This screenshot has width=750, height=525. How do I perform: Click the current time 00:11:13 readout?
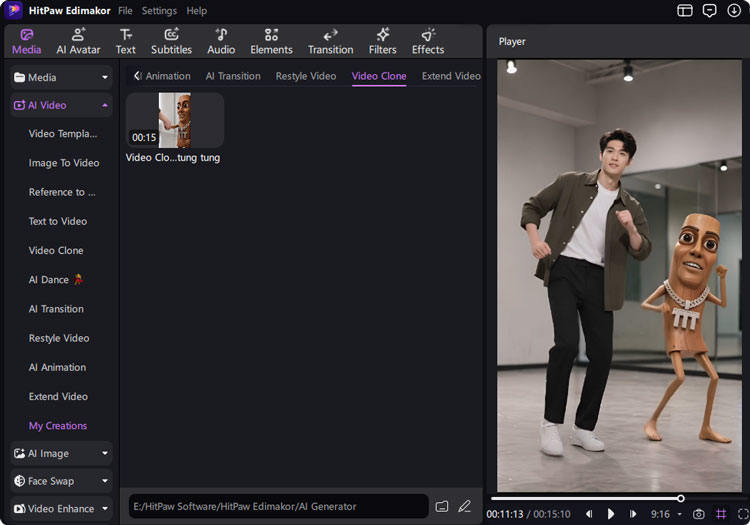tap(505, 514)
